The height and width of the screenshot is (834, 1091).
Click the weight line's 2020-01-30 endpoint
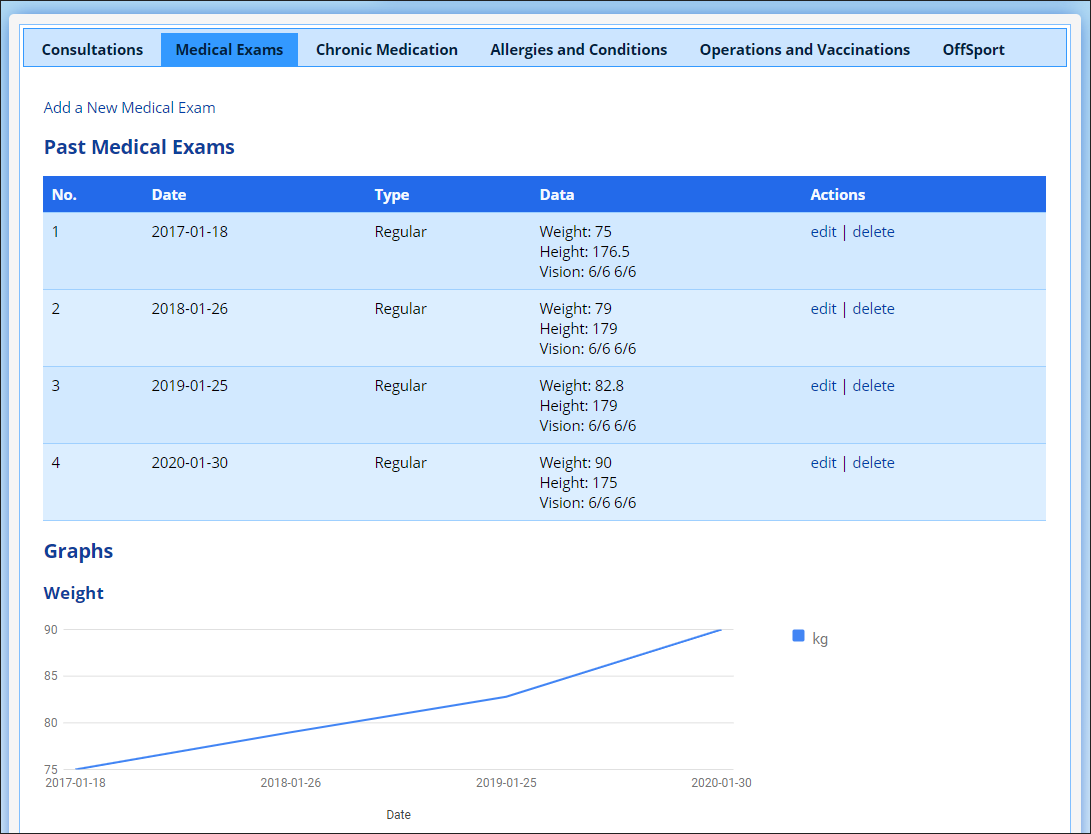click(x=721, y=630)
